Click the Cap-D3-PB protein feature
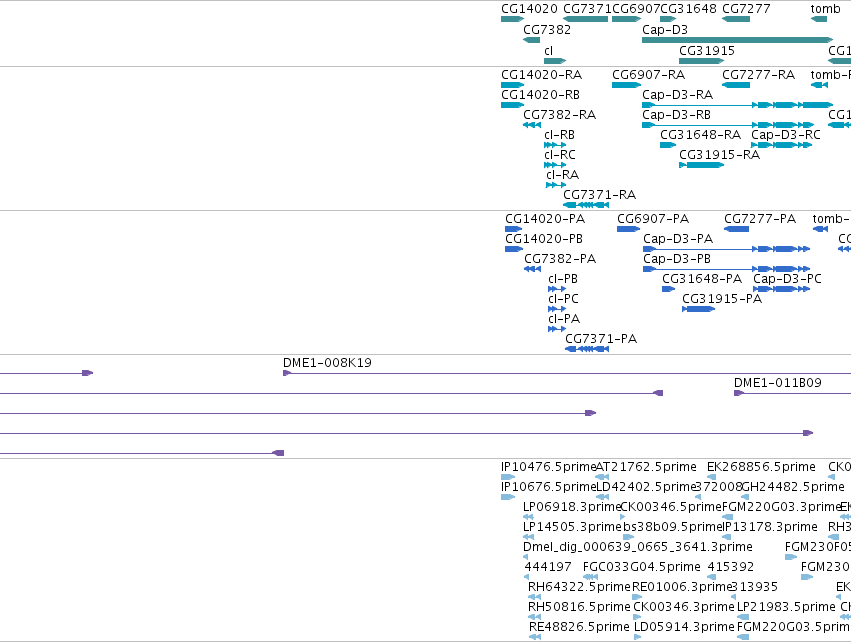851x642 pixels. click(727, 269)
